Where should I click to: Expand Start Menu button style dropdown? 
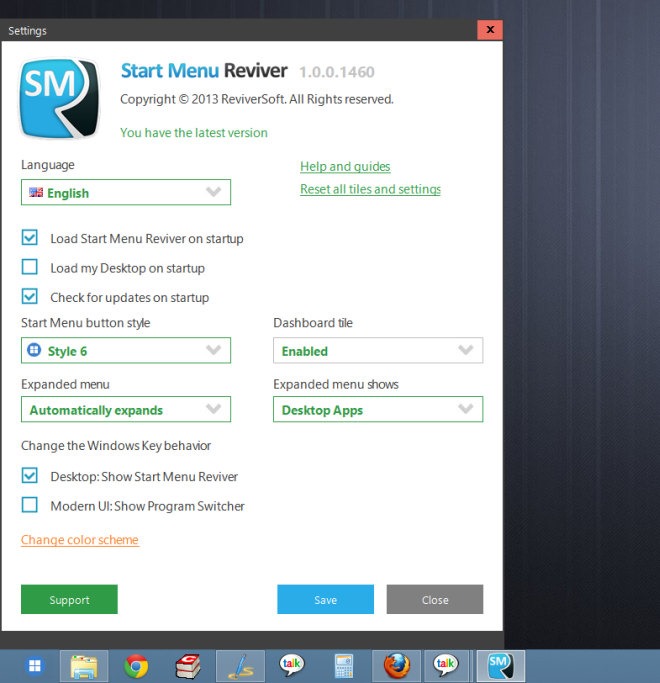point(126,350)
